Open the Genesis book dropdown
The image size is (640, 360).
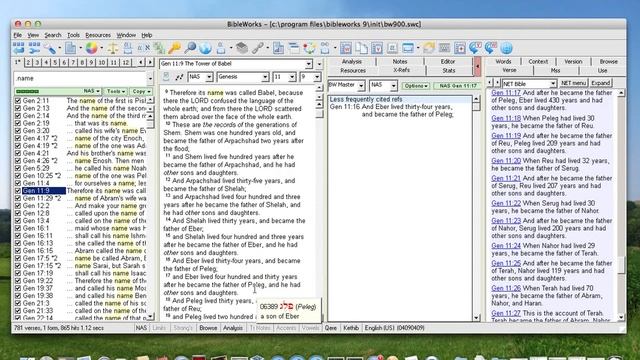pos(265,77)
